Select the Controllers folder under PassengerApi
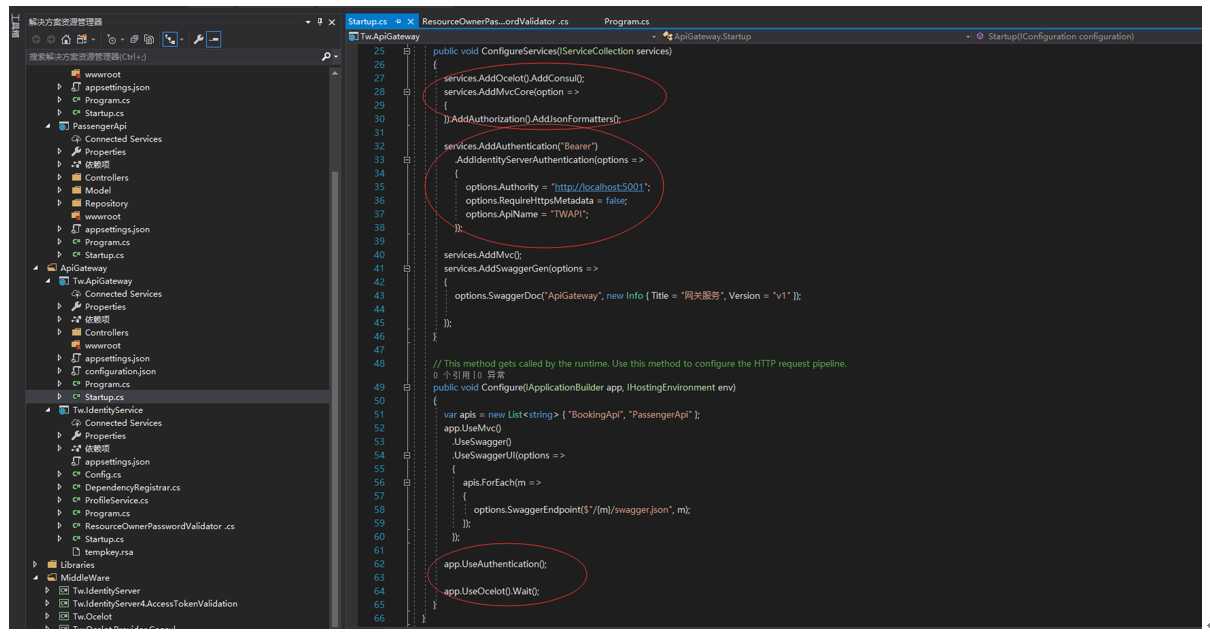Image resolution: width=1210 pixels, height=635 pixels. (106, 177)
